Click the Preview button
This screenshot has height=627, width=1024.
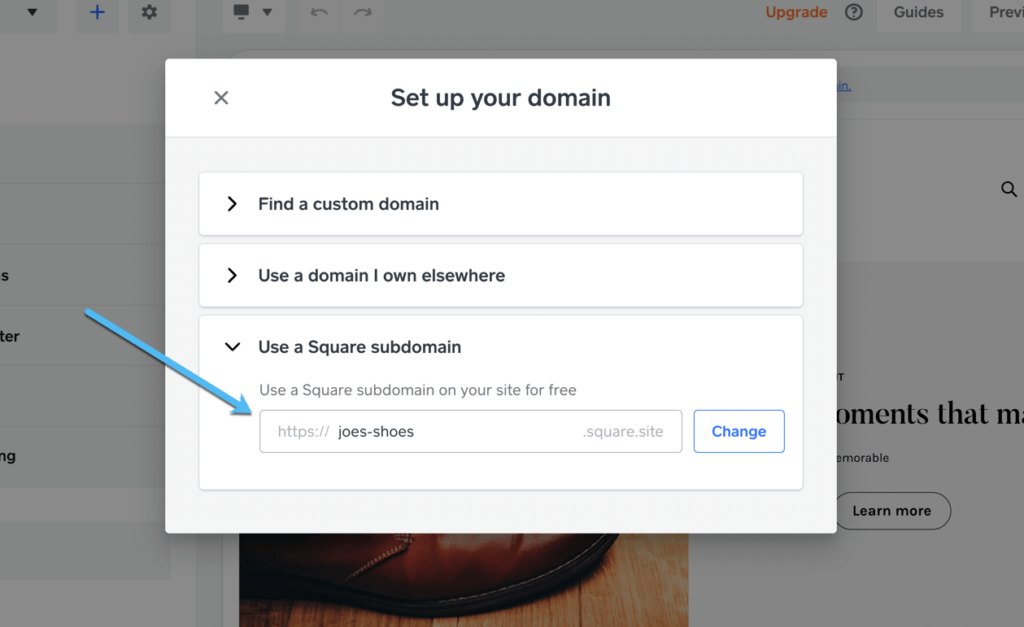[x=1004, y=13]
